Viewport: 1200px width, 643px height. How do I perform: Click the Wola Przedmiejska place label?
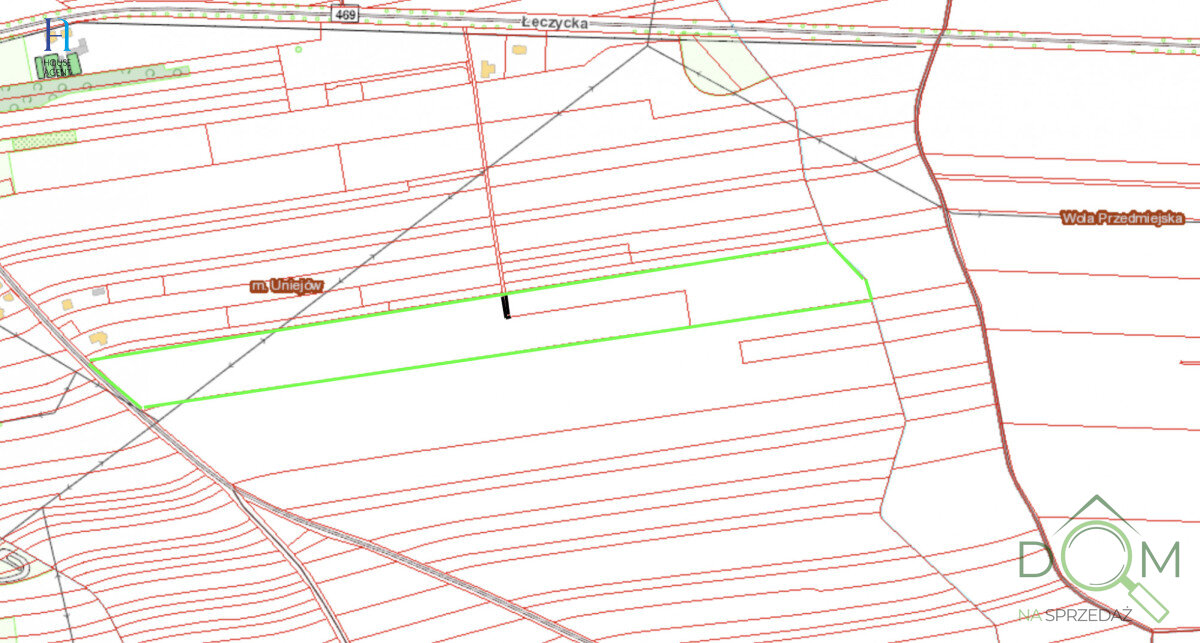pyautogui.click(x=1122, y=217)
